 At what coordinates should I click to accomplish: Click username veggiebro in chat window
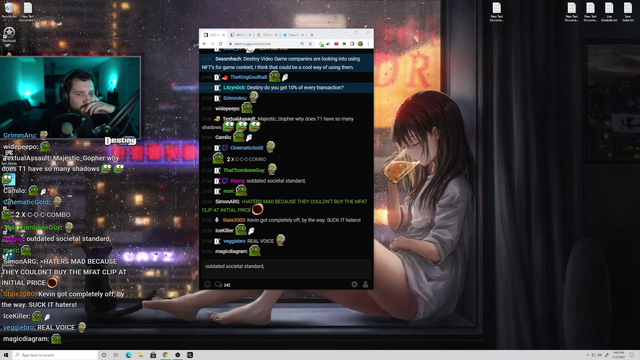point(234,241)
